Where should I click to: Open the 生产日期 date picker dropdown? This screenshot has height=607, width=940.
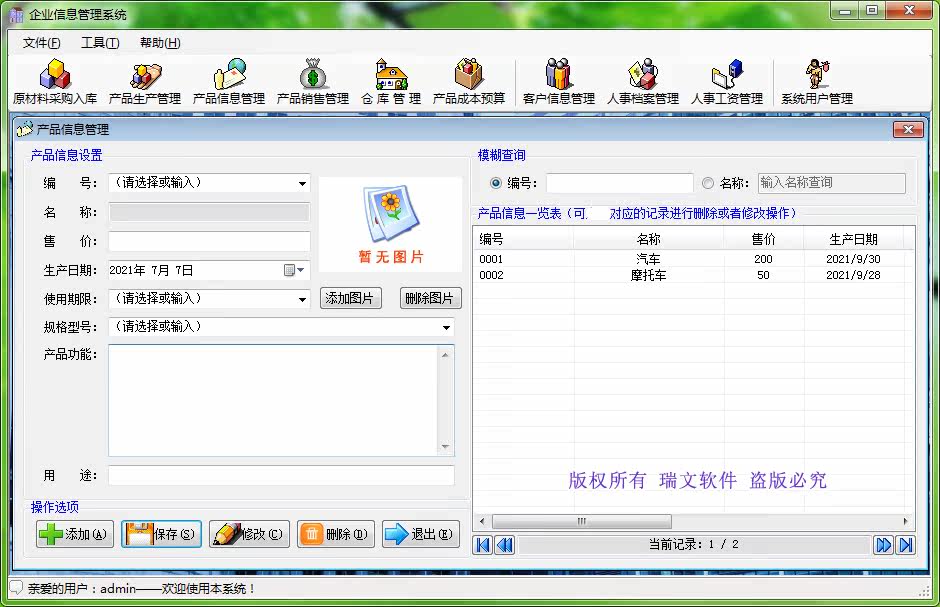pyautogui.click(x=294, y=270)
